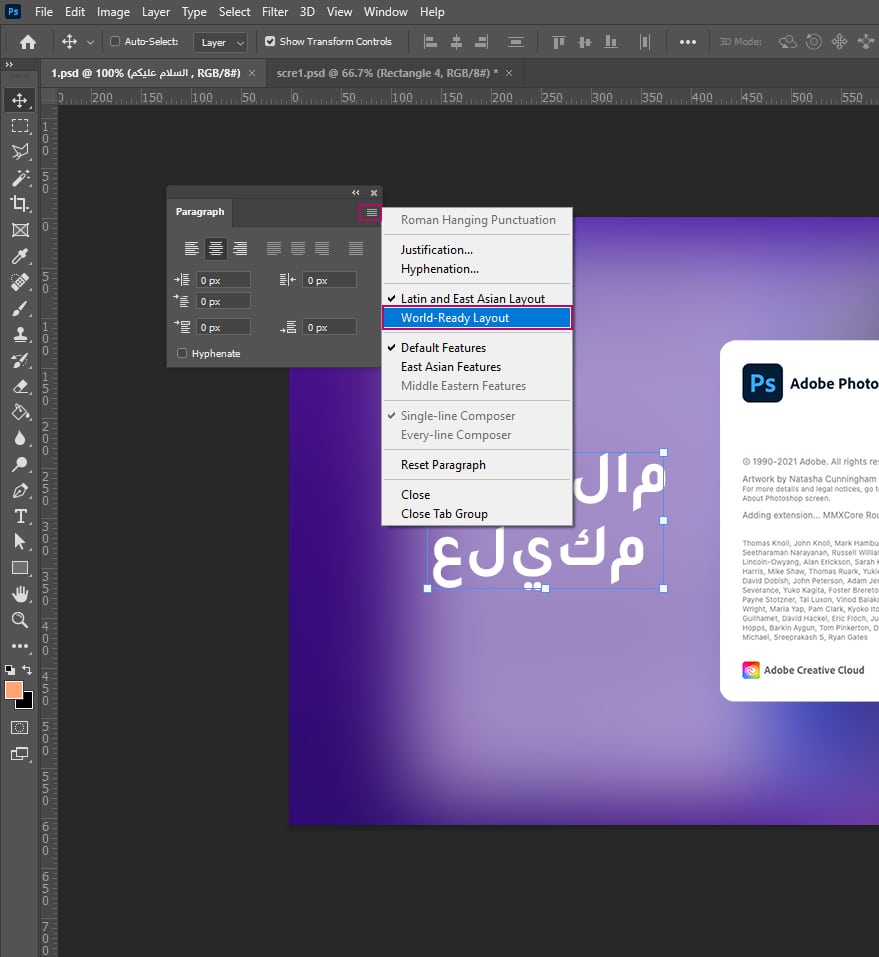Align bottom edges in options bar
The image size is (879, 957).
pos(610,42)
